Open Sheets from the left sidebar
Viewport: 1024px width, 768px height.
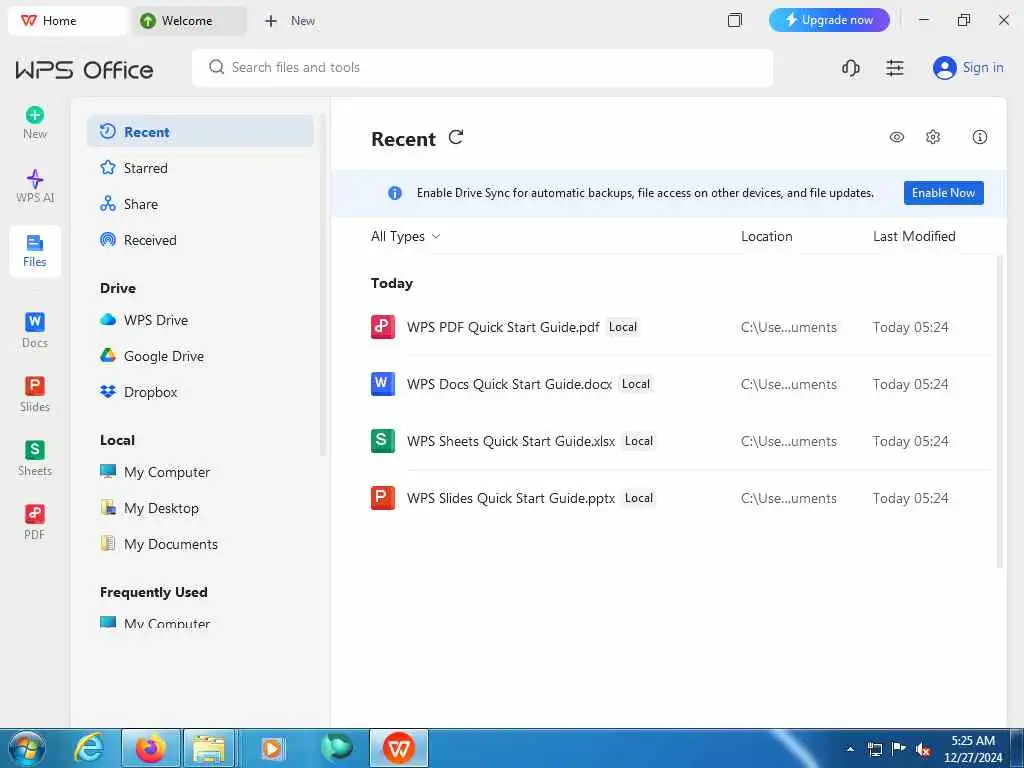[35, 458]
